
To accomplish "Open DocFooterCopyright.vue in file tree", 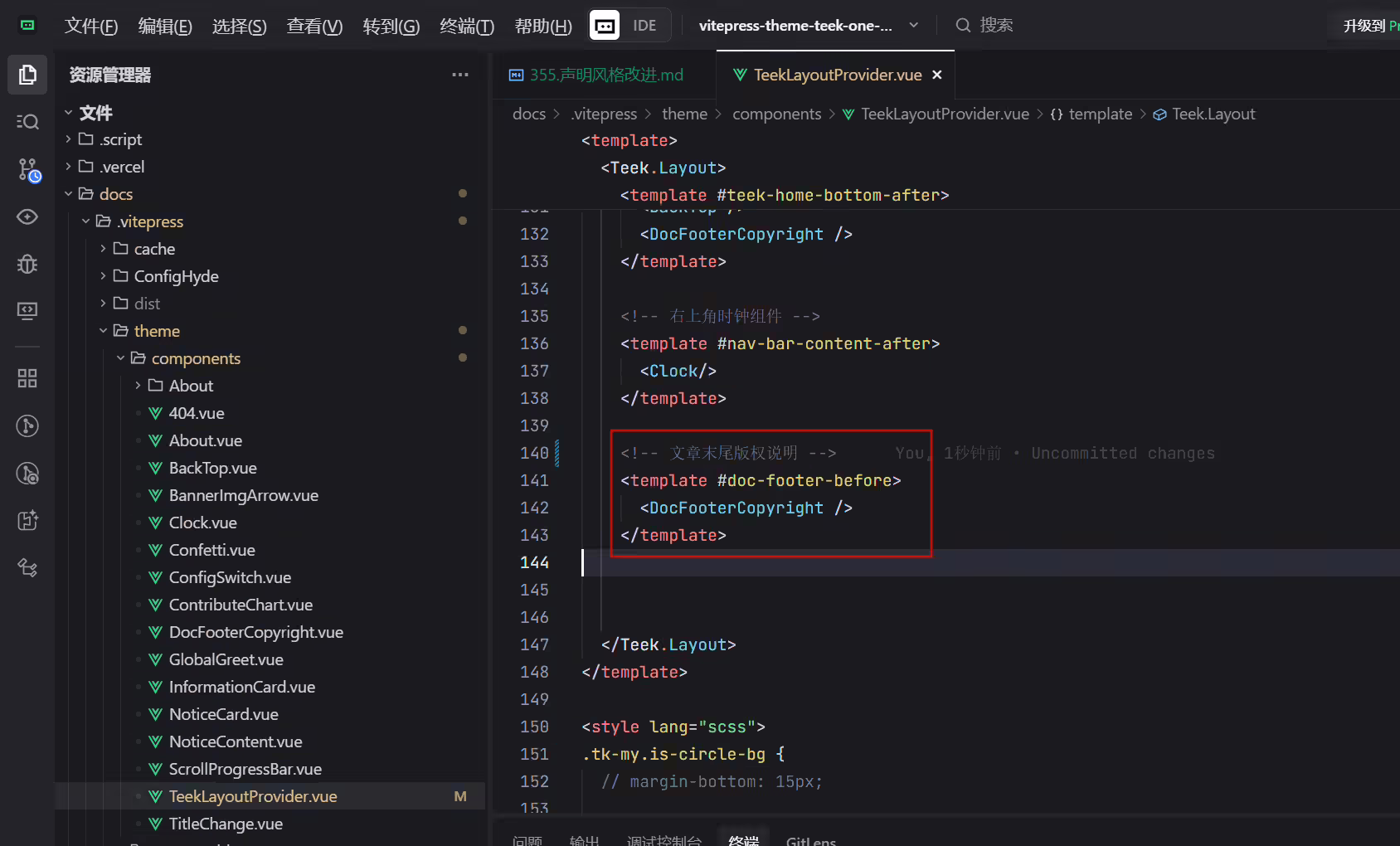I will 256,632.
